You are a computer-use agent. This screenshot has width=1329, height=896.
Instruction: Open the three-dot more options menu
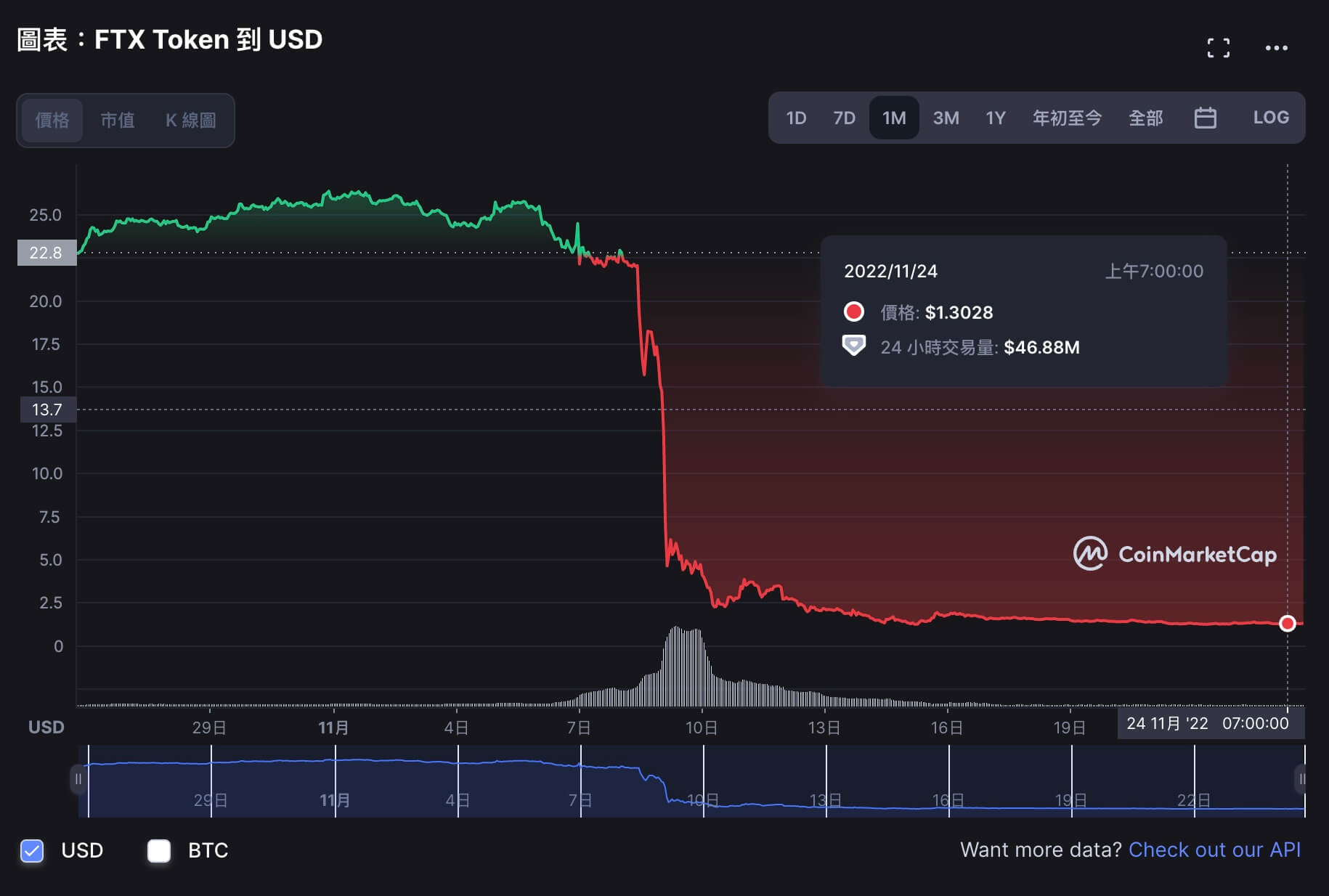(1276, 48)
